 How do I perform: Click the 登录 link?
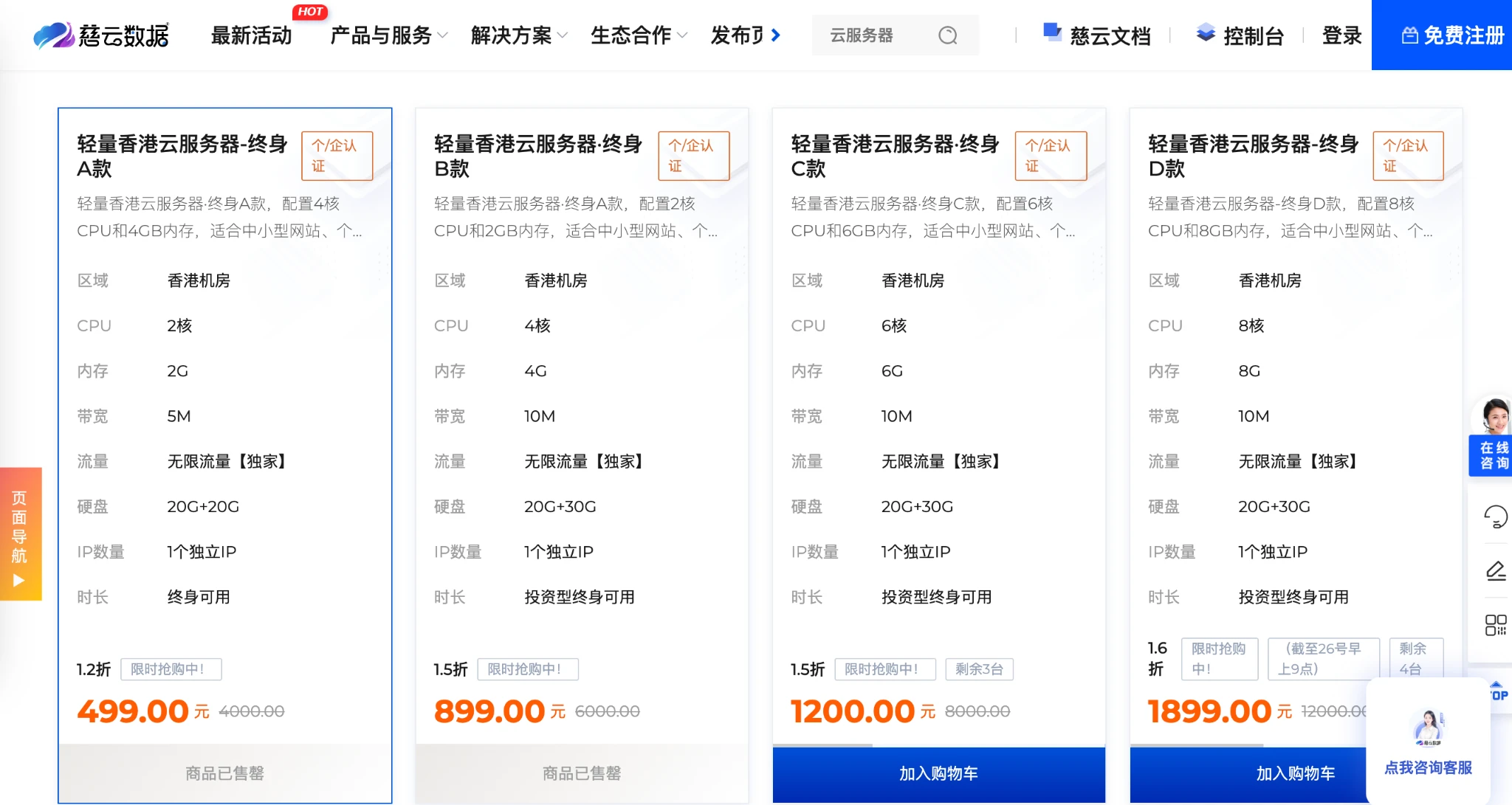click(1341, 35)
